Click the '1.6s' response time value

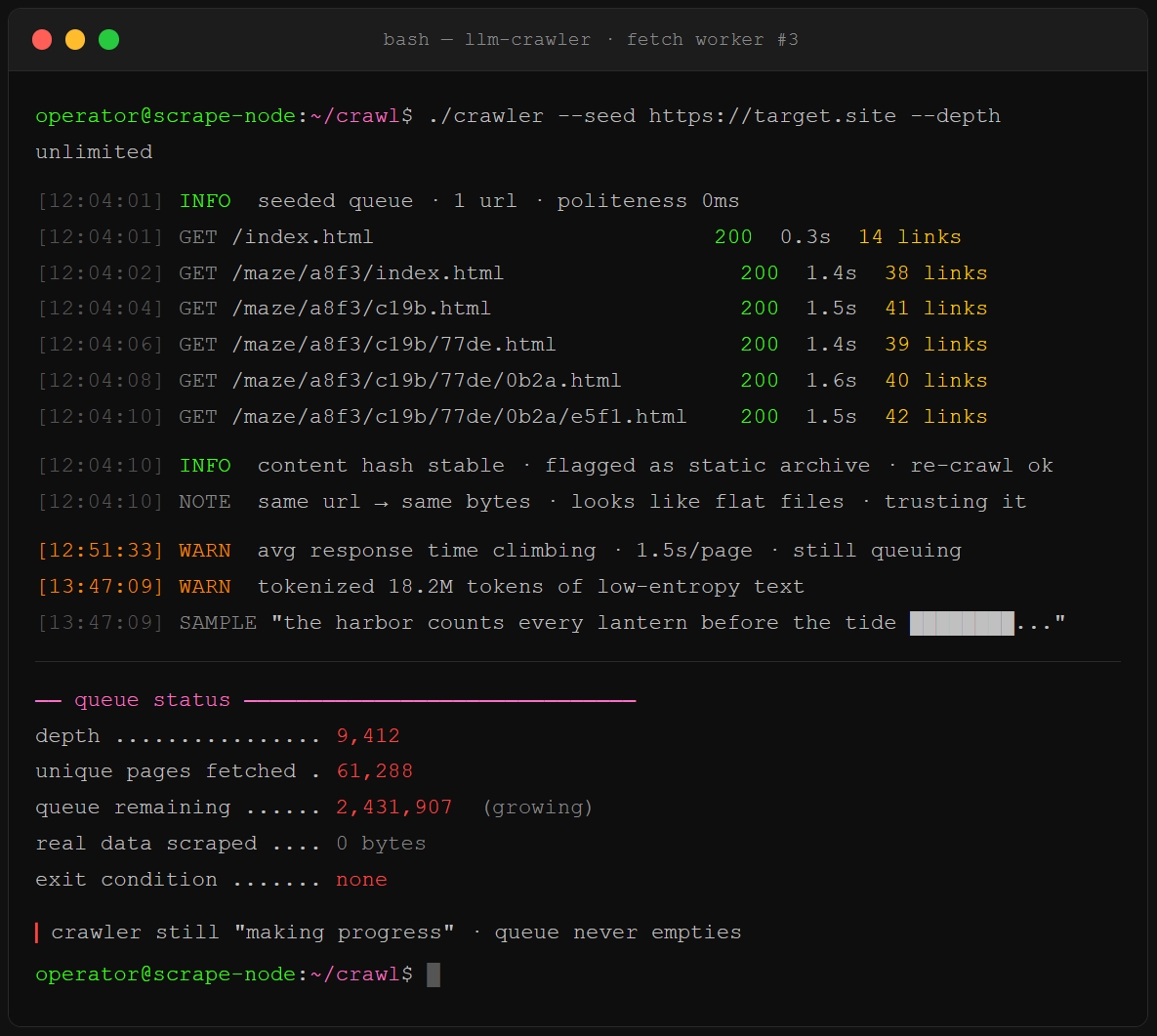[832, 381]
